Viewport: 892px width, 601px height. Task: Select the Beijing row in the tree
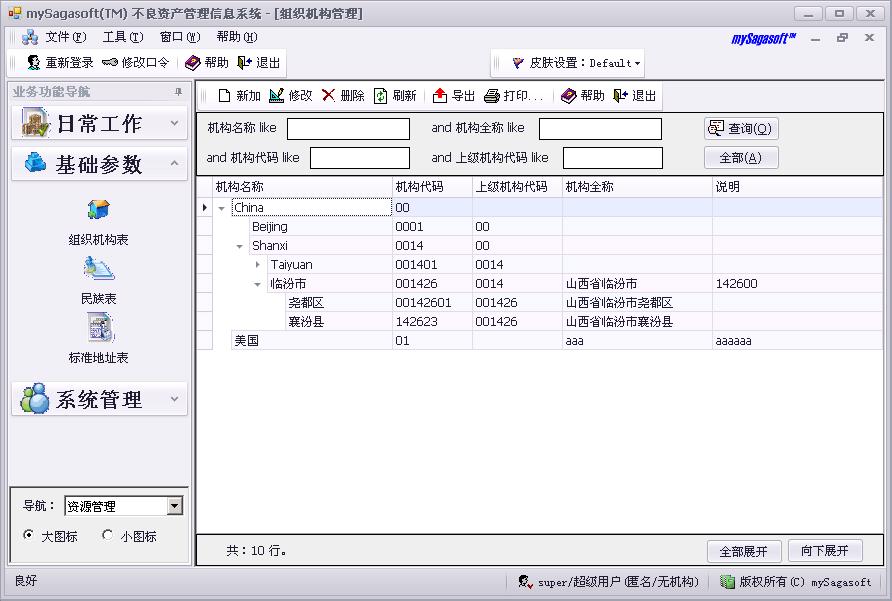coord(539,227)
